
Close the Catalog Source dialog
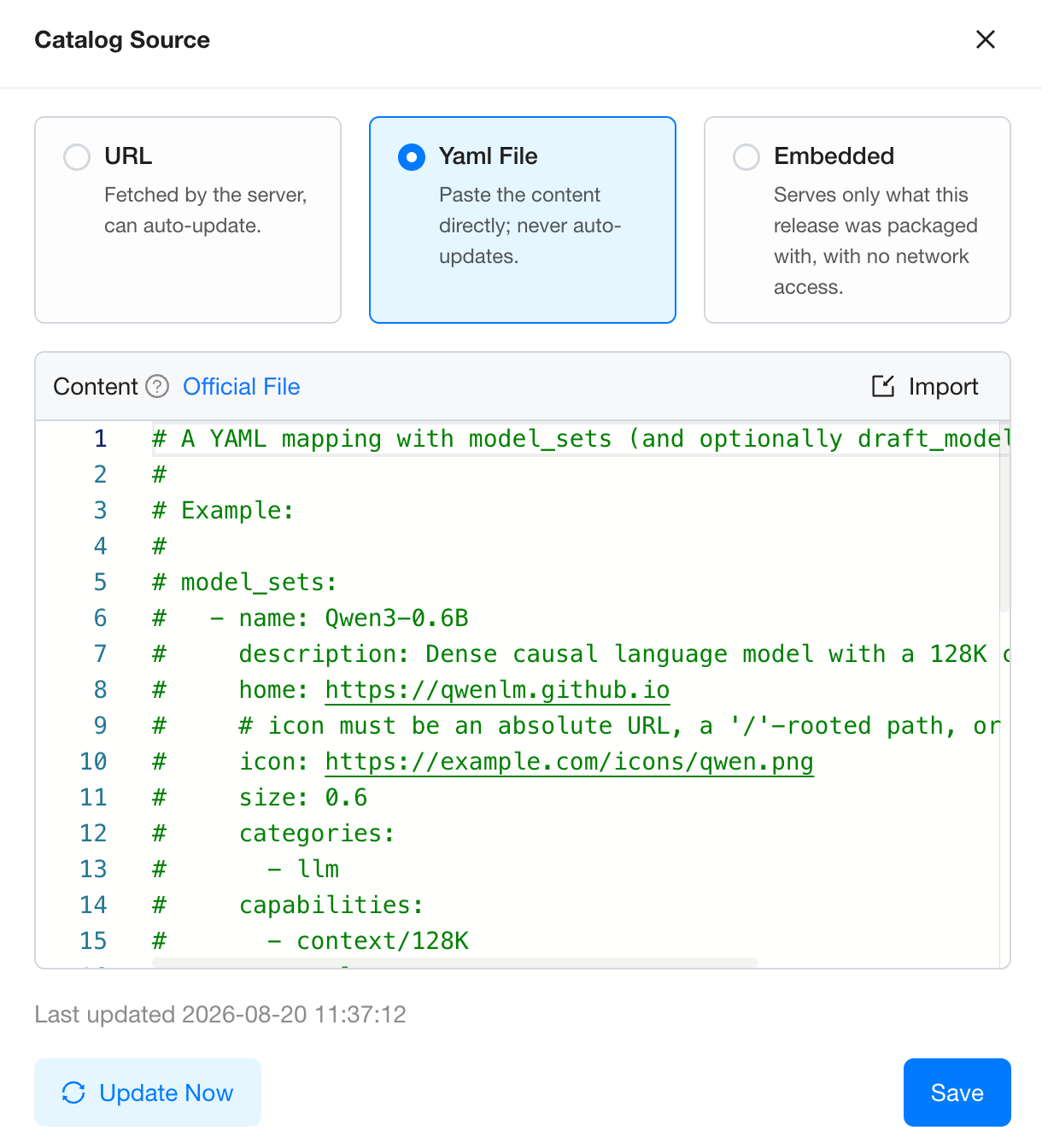(x=986, y=39)
